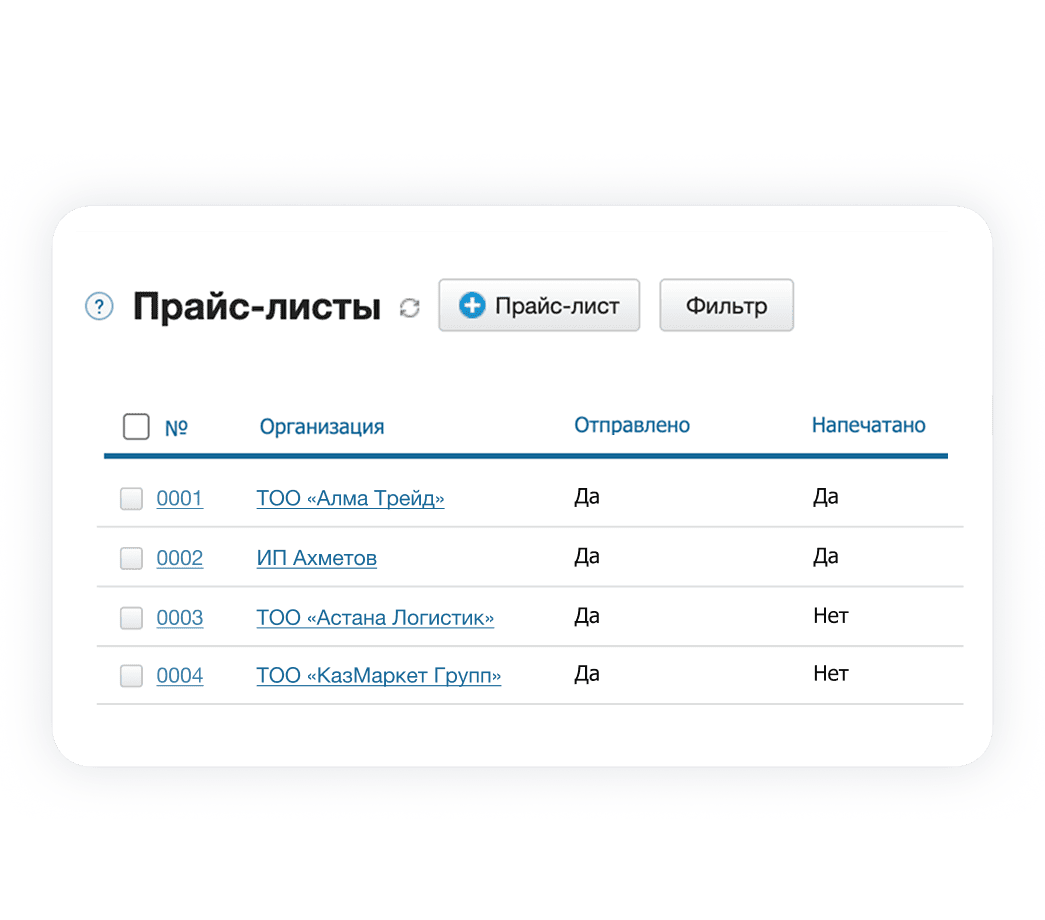Click the Напечатано column header

[866, 424]
